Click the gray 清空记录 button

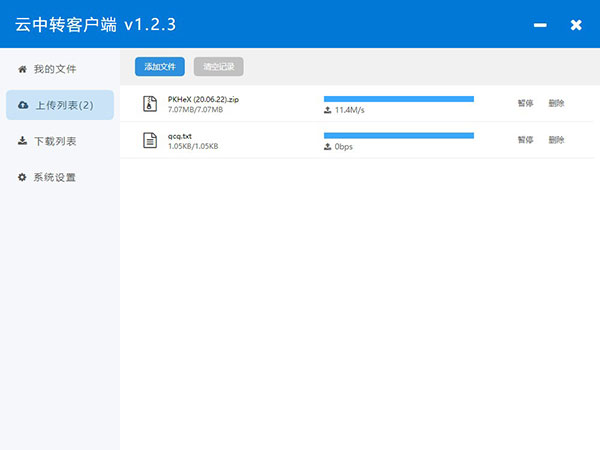218,67
